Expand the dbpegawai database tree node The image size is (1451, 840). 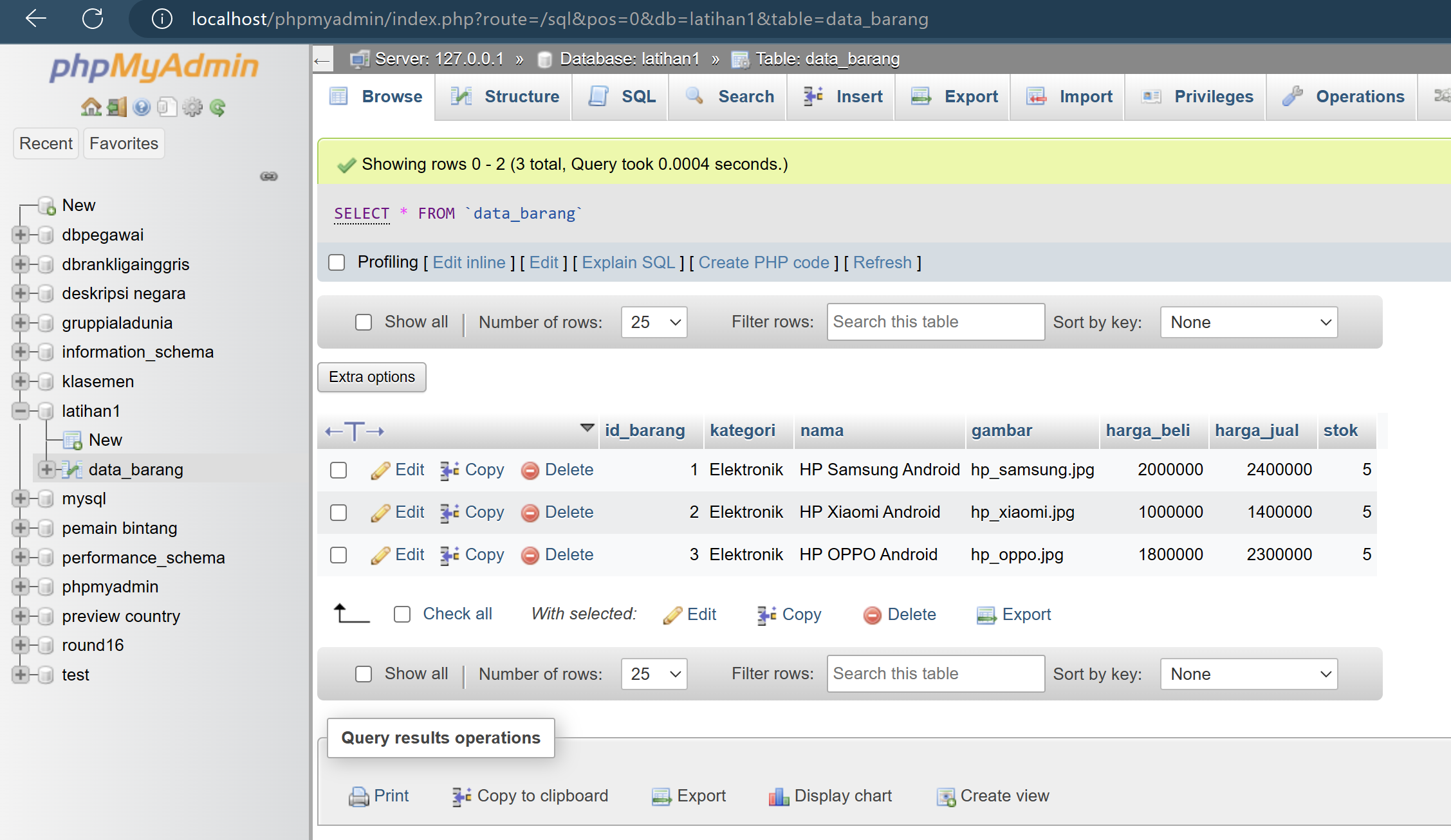(21, 235)
